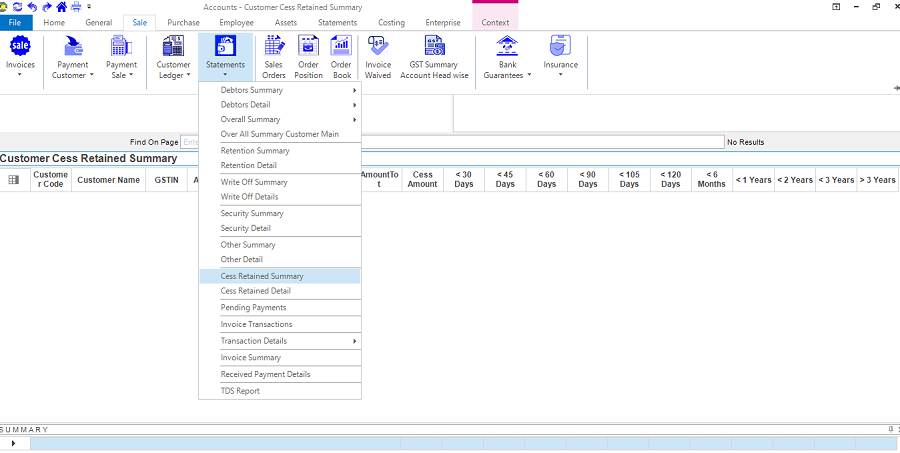Open GST Summary Account Head wise
The height and width of the screenshot is (453, 900).
coord(434,57)
